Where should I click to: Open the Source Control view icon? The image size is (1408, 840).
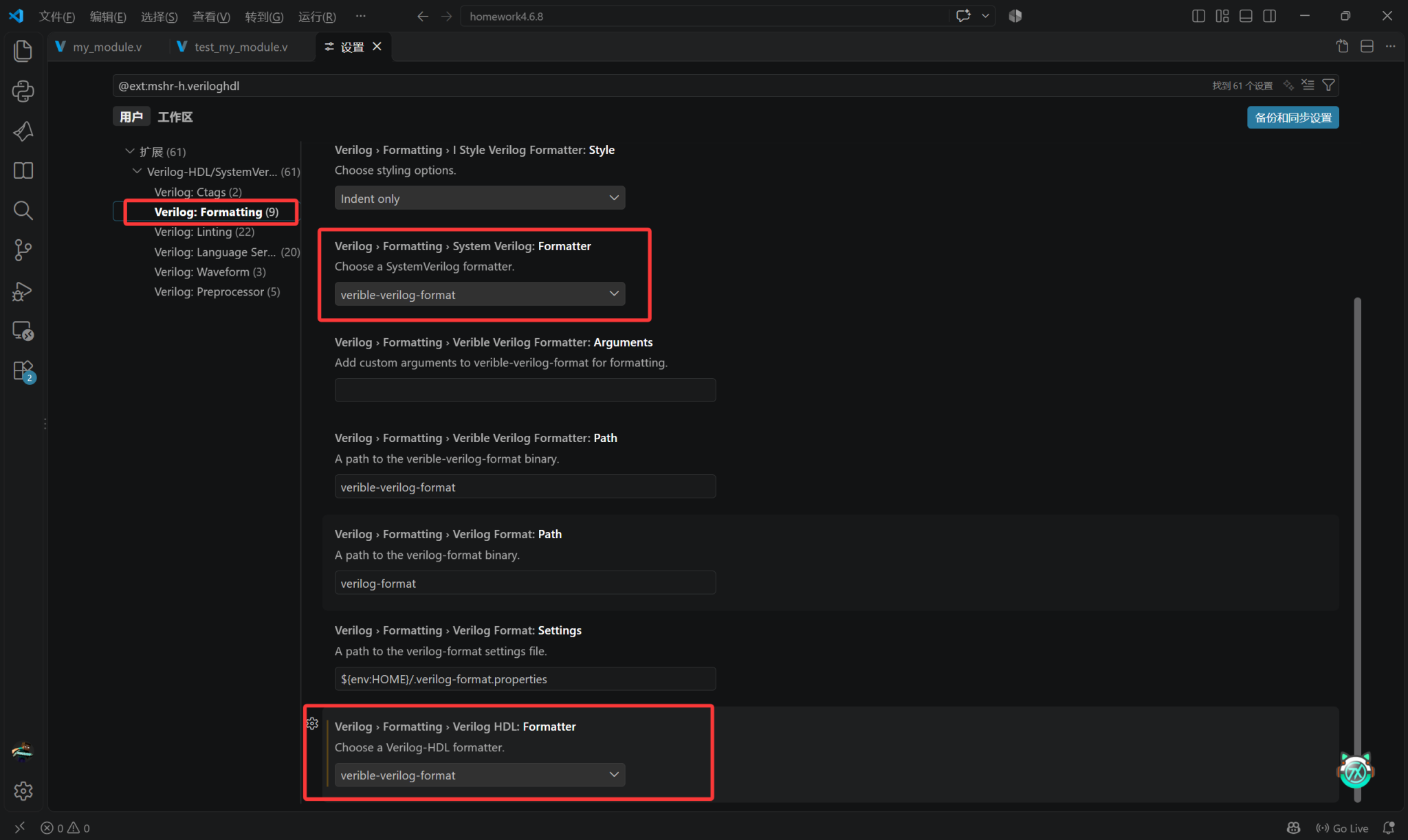pos(23,250)
